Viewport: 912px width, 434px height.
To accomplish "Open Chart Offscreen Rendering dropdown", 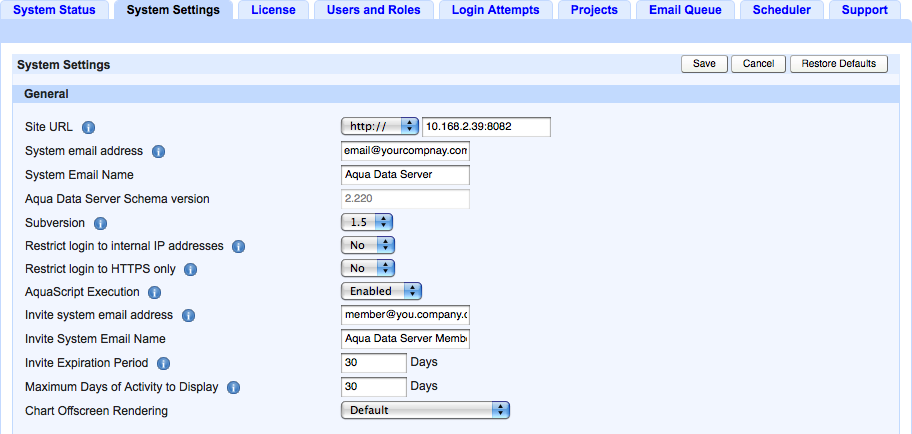I will click(425, 410).
